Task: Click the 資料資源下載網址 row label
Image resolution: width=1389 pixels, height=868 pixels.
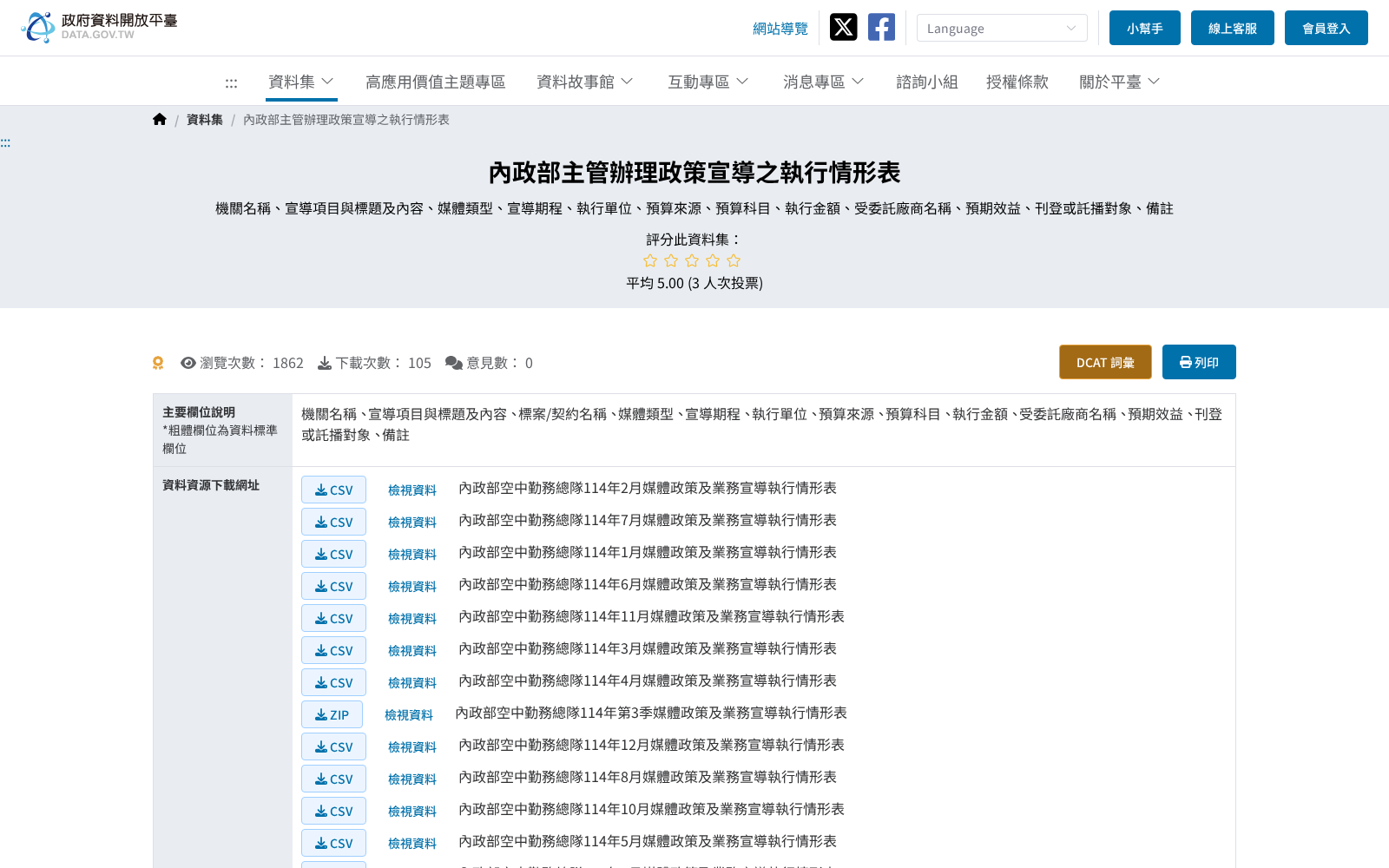Action: 211,485
